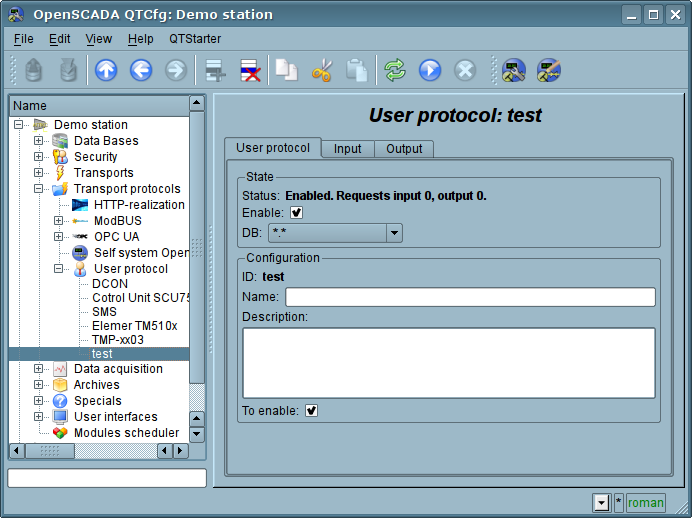Image resolution: width=692 pixels, height=518 pixels.
Task: Click the Data acquisition chart icon
Action: pyautogui.click(x=60, y=369)
